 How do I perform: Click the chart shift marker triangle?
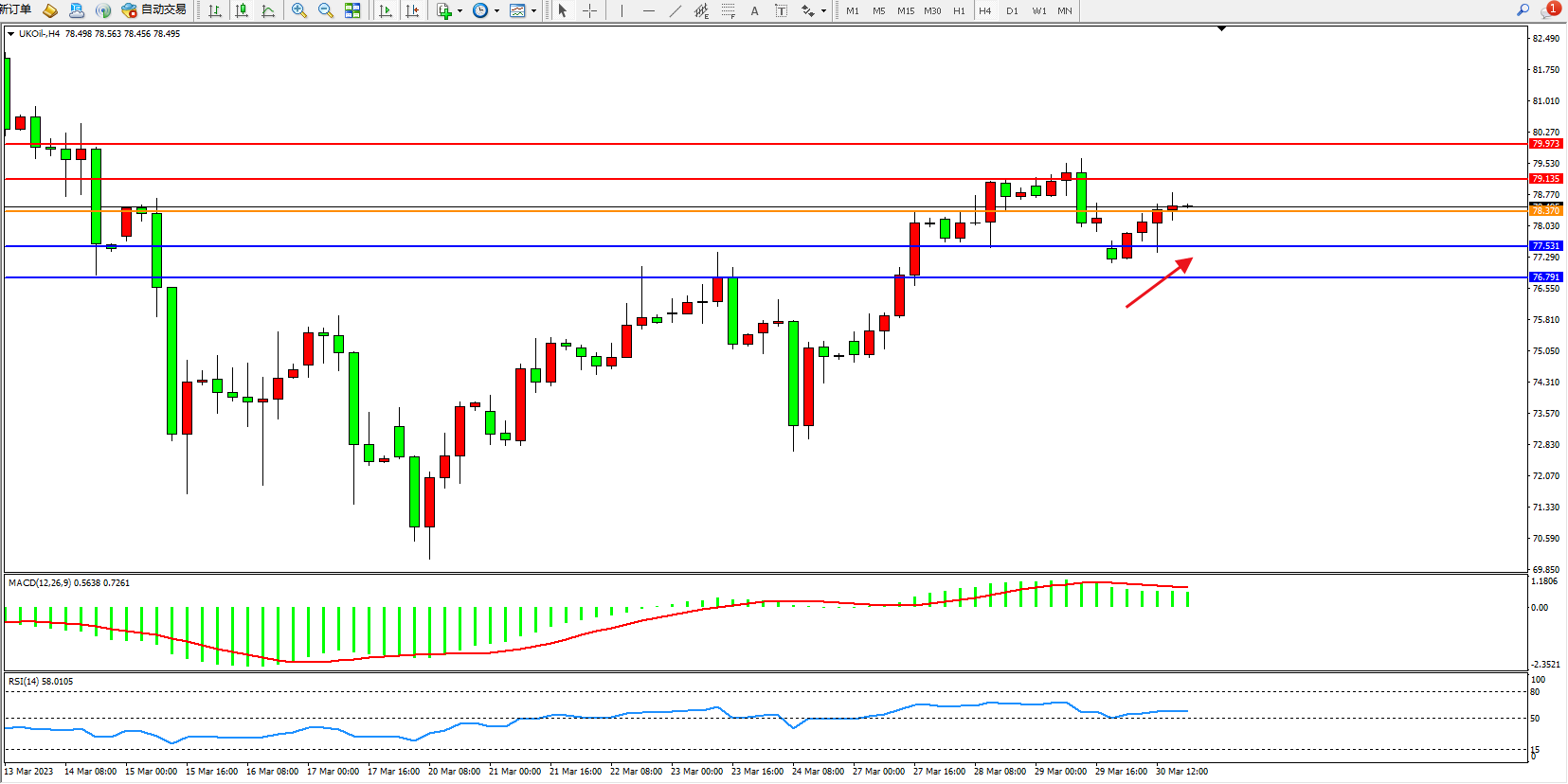click(1221, 28)
